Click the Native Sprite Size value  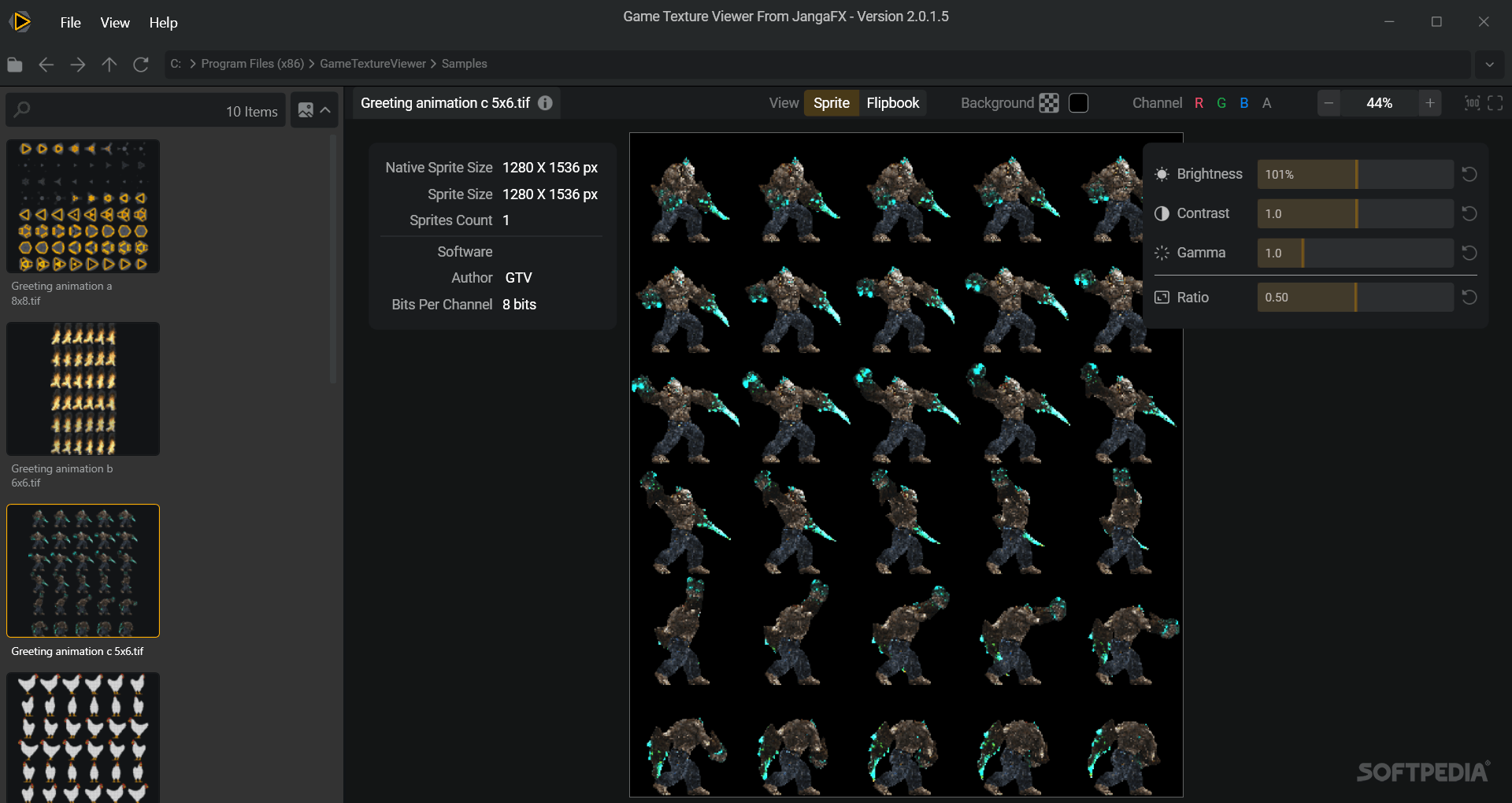pyautogui.click(x=550, y=168)
